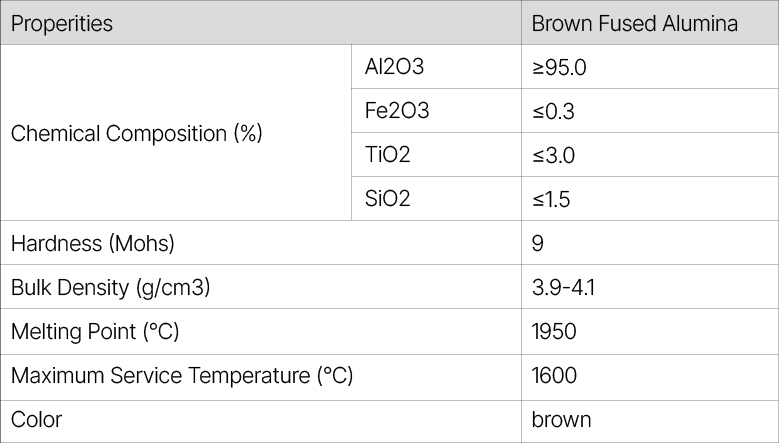Click the brown color value cell
This screenshot has height=443, width=779.
[561, 420]
